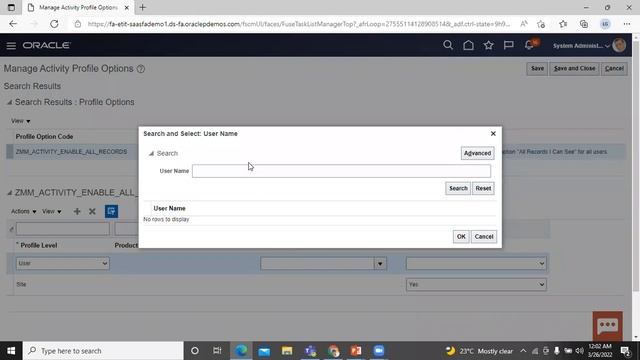Screen dimensions: 640x360
Task: Click browser back arrow
Action: click(x=13, y=24)
